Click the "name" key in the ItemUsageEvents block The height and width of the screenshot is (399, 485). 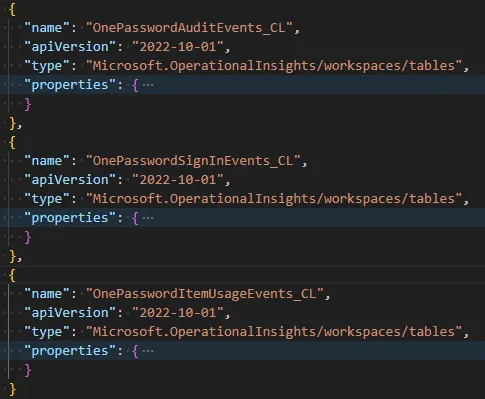(47, 294)
